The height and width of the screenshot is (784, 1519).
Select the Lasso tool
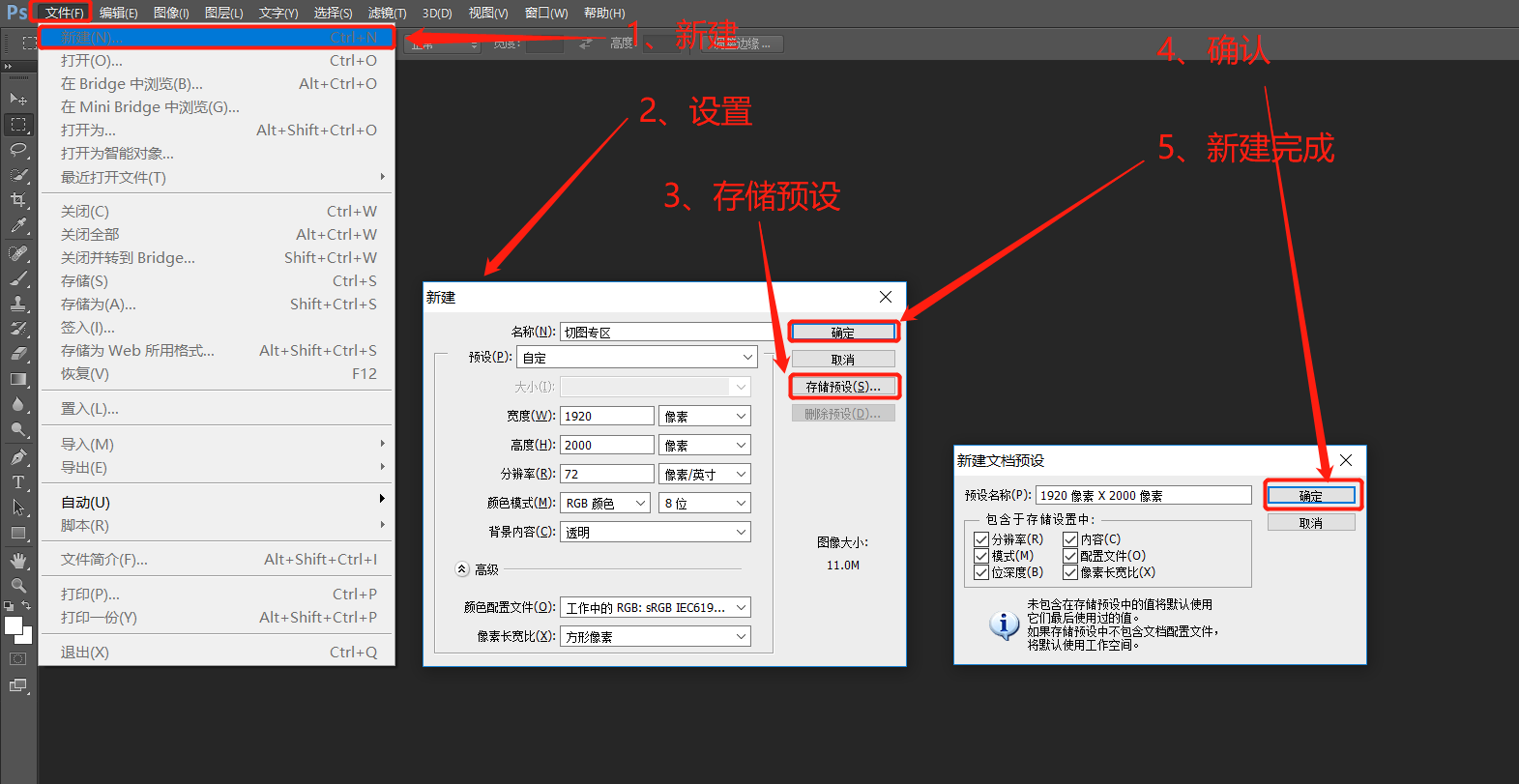click(18, 150)
